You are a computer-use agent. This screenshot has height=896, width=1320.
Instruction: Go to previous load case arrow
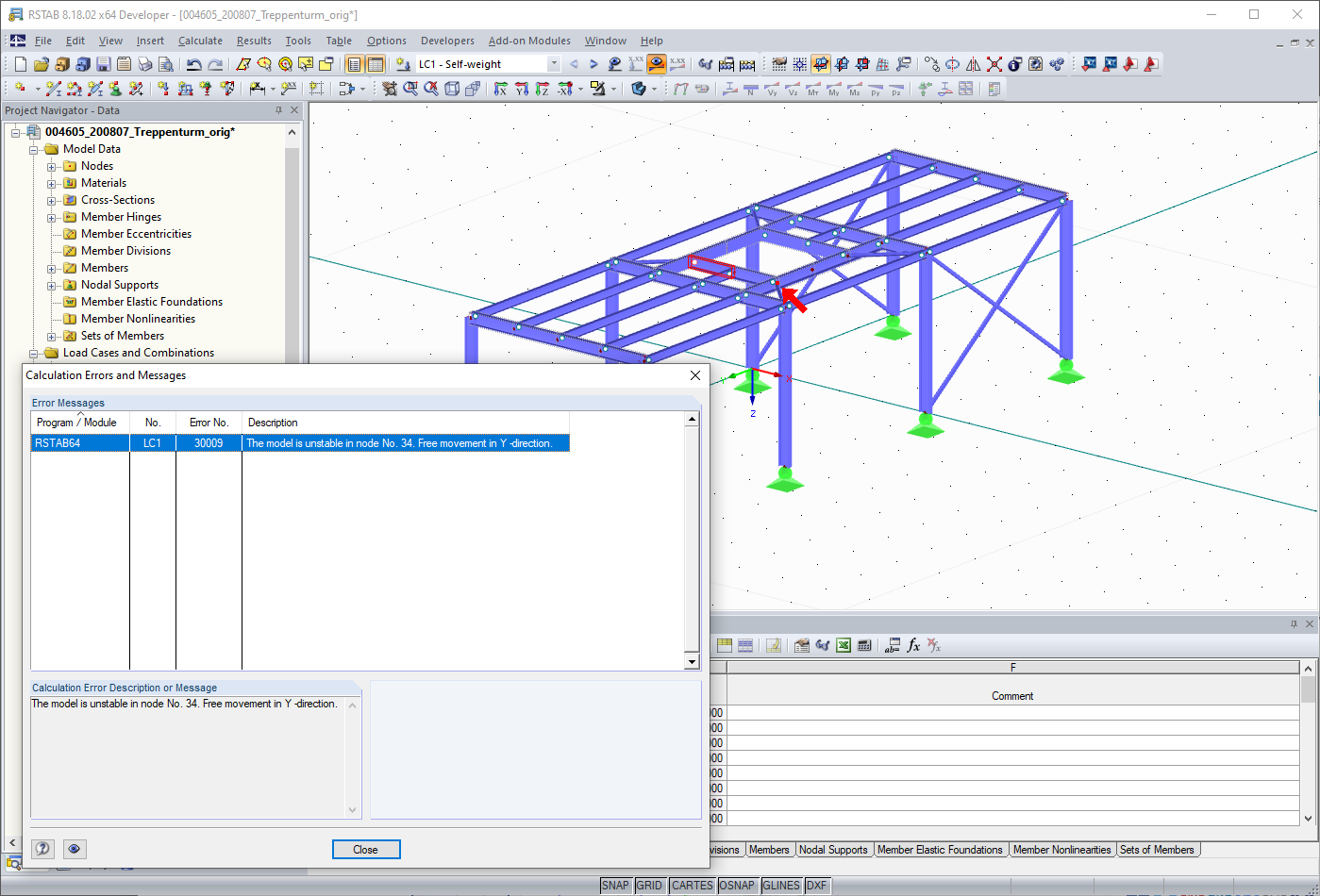[574, 64]
